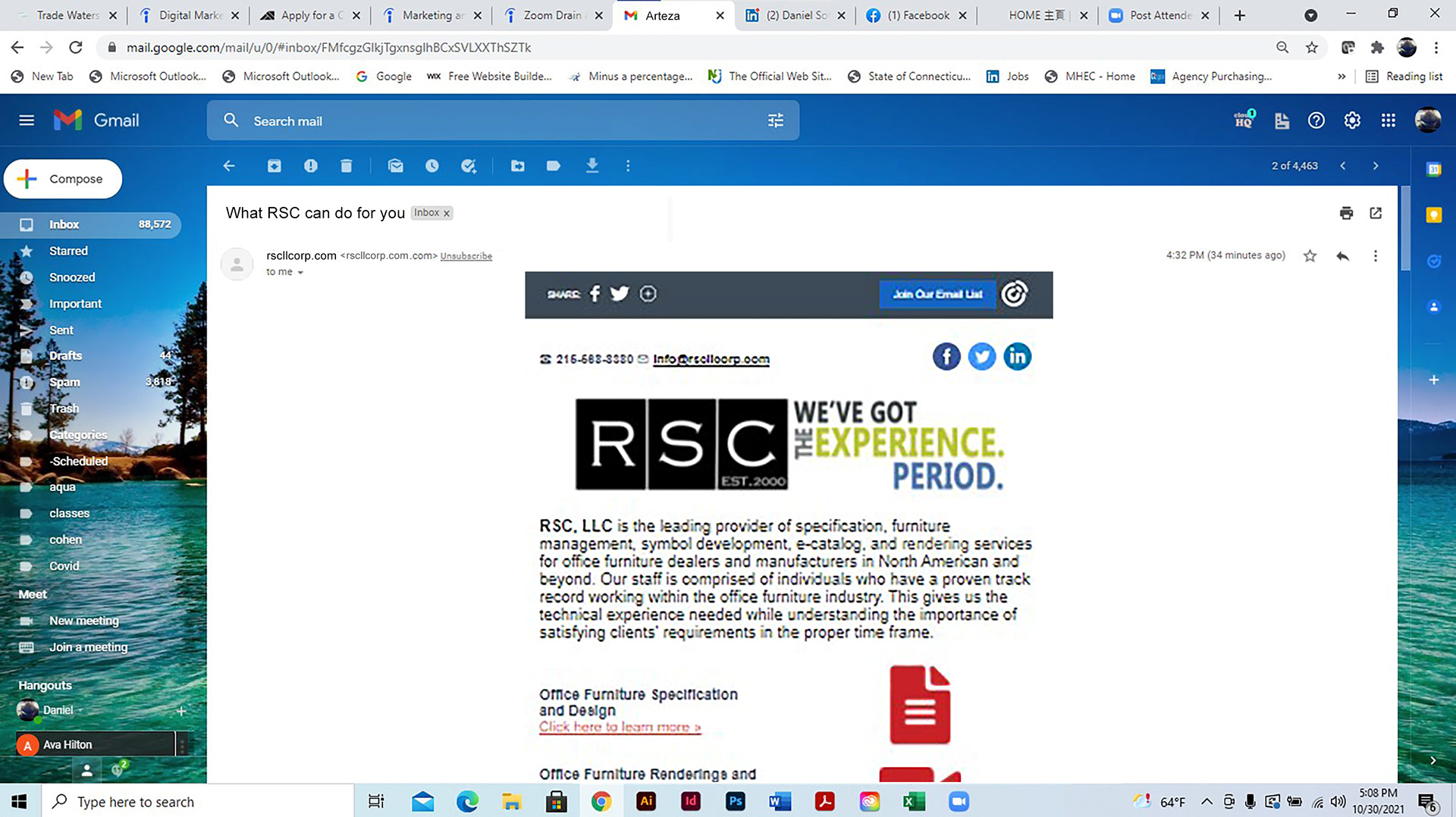Open RSC's round blue Facebook icon
This screenshot has width=1456, height=817.
(946, 356)
